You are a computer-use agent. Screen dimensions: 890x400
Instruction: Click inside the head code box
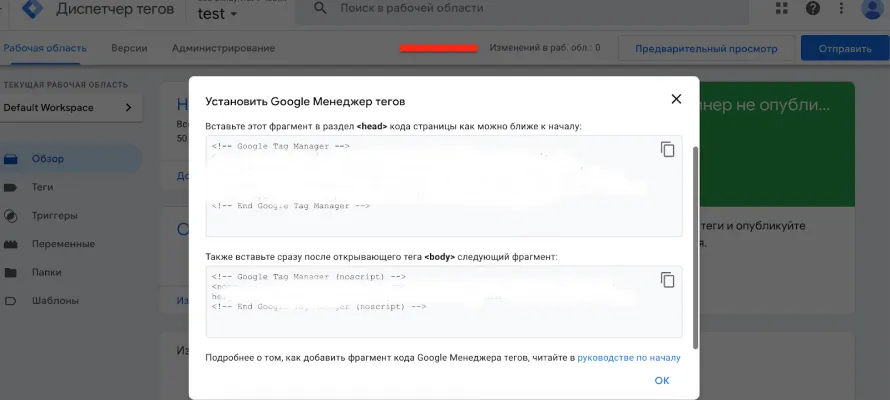coord(444,186)
